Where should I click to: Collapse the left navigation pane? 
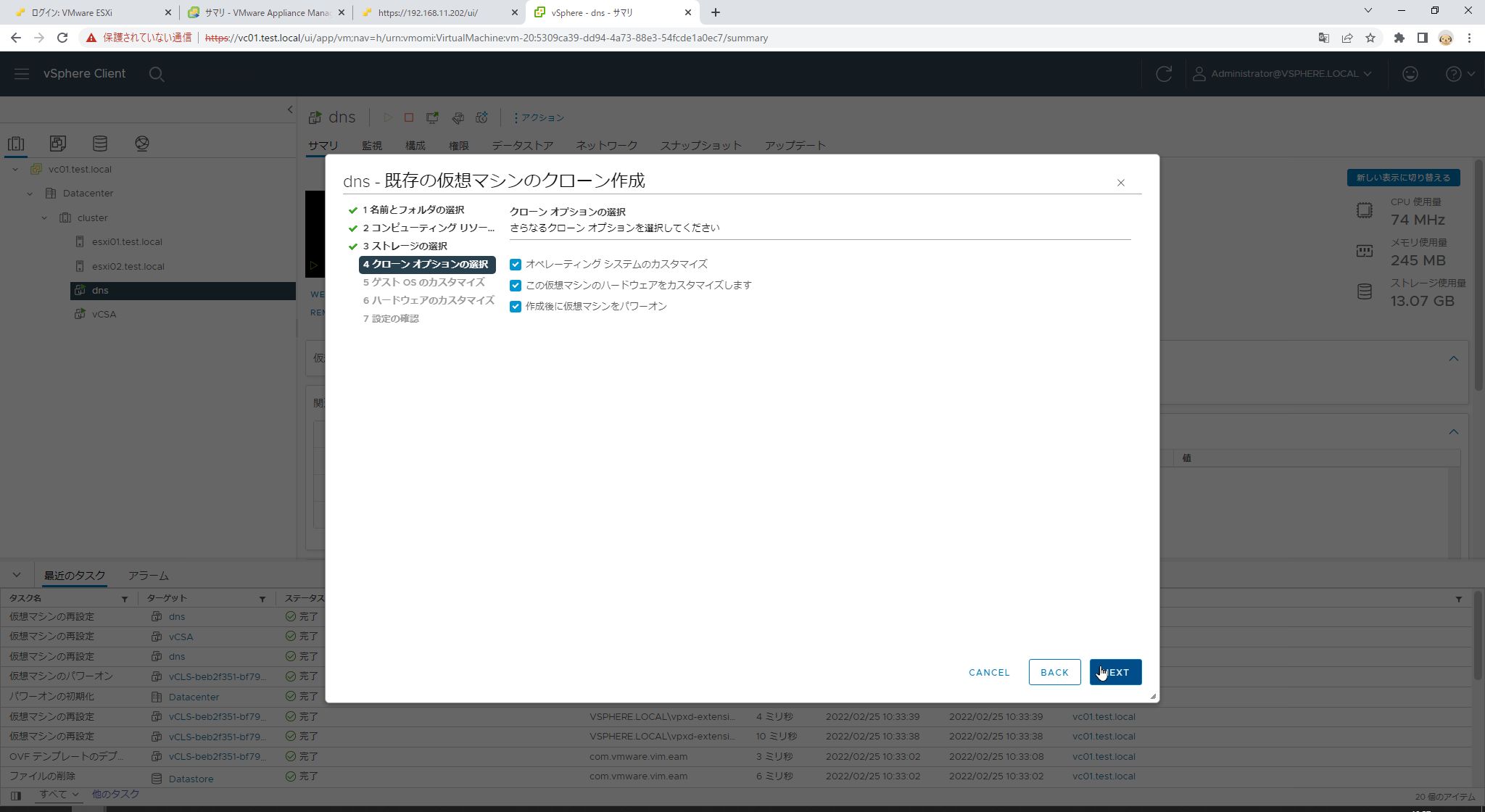(289, 109)
